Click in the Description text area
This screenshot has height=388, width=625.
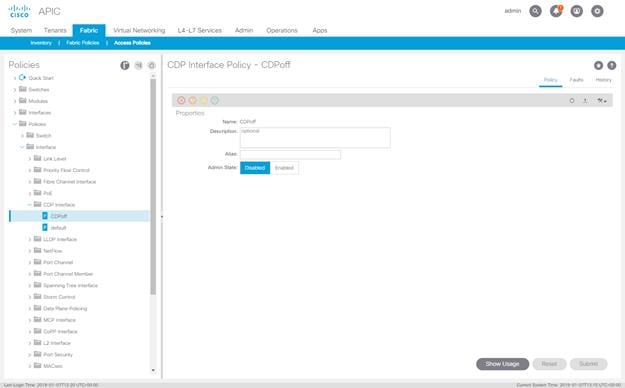click(x=315, y=138)
